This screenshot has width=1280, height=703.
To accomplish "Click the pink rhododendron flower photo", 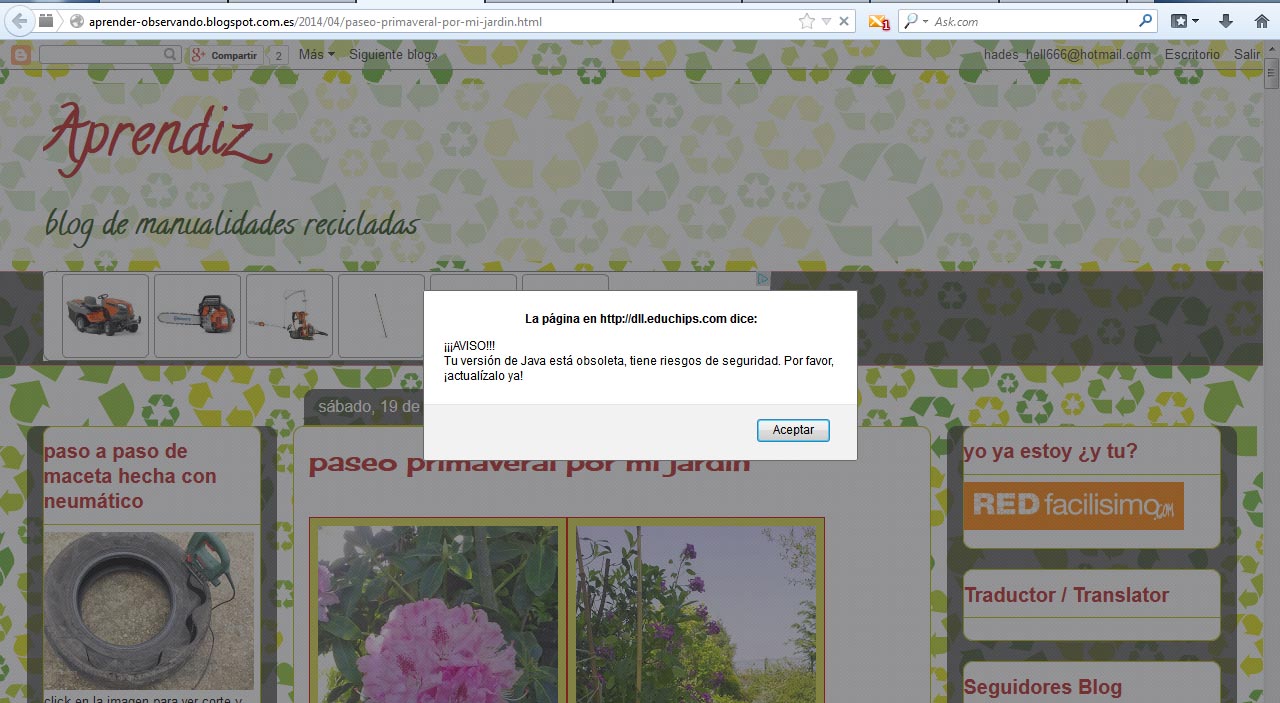I will click(x=438, y=614).
